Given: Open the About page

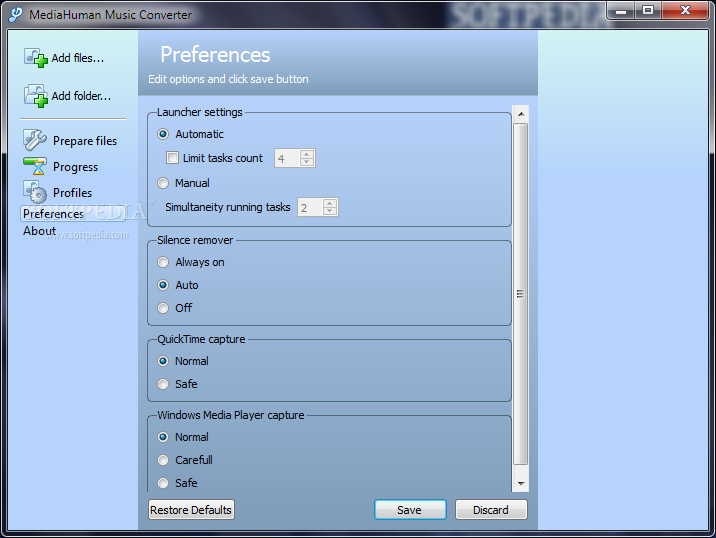Looking at the screenshot, I should coord(39,231).
